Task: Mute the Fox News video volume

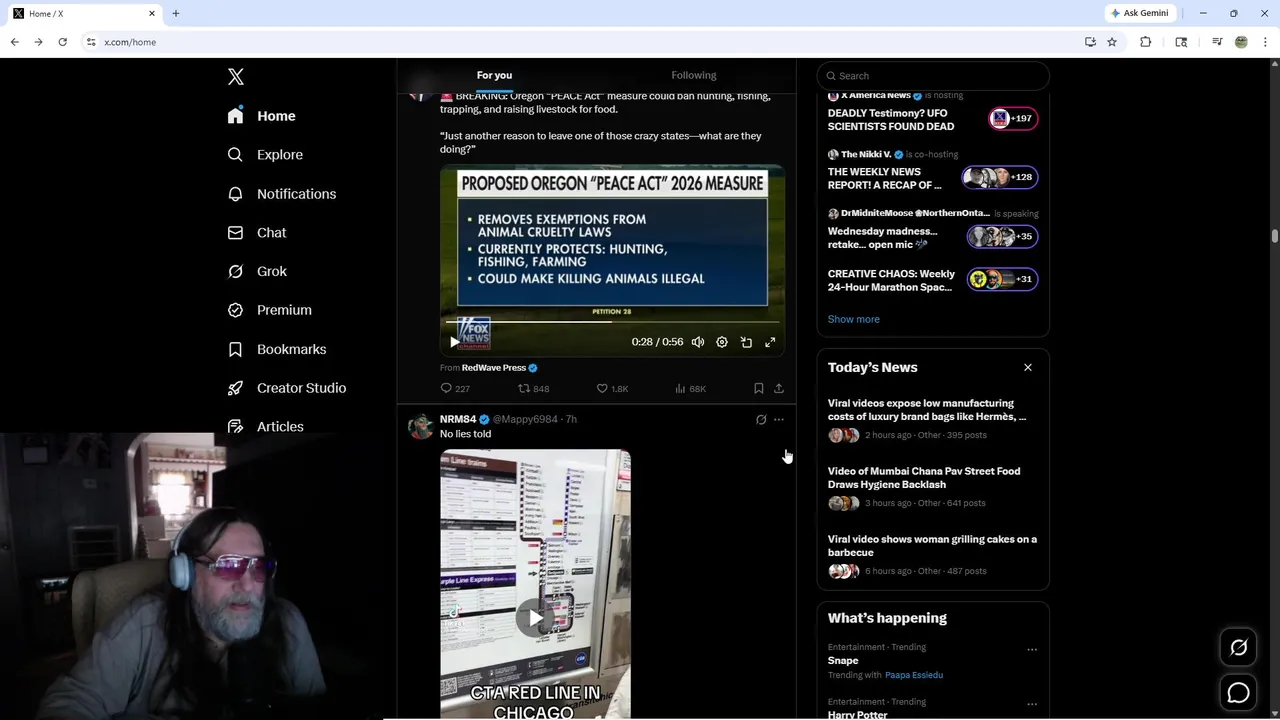Action: point(698,342)
